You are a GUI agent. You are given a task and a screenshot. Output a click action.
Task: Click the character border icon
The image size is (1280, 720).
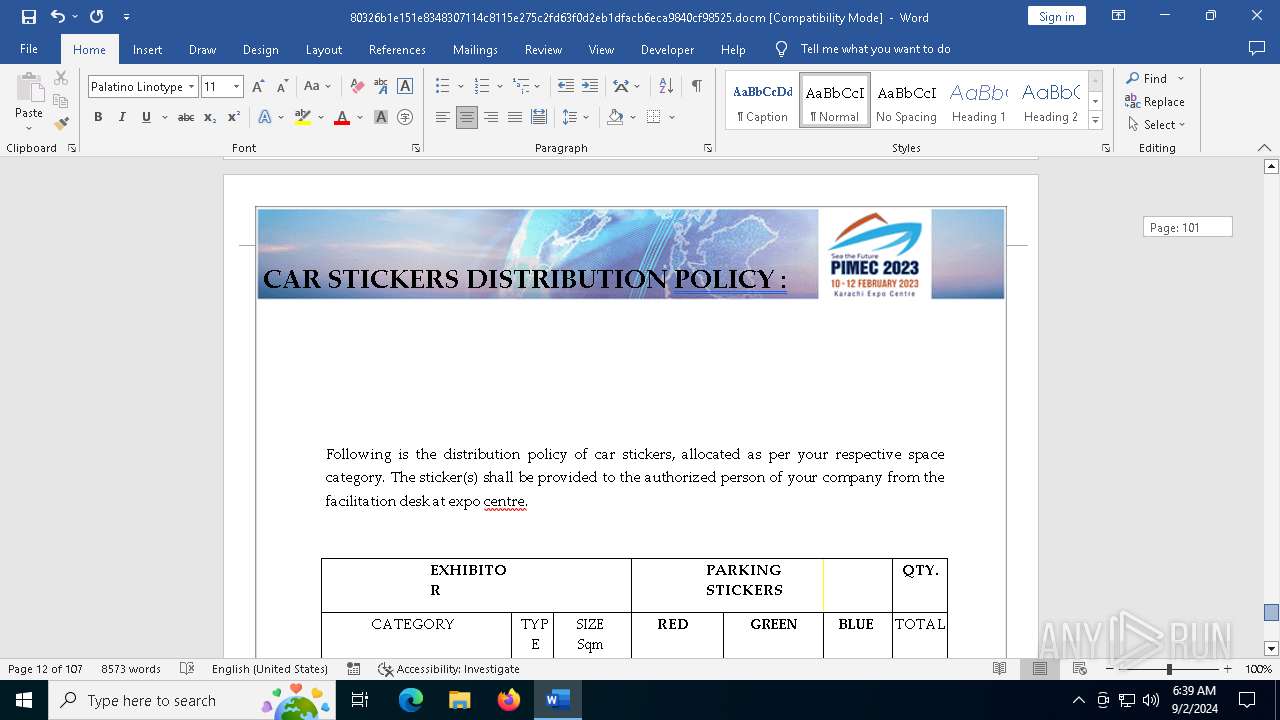405,87
